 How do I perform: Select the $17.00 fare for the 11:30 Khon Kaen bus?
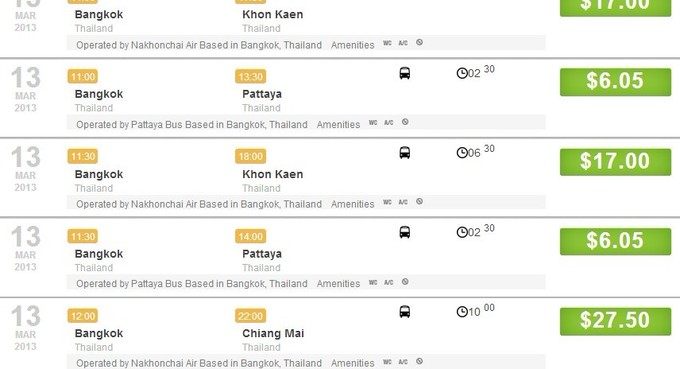click(x=615, y=162)
